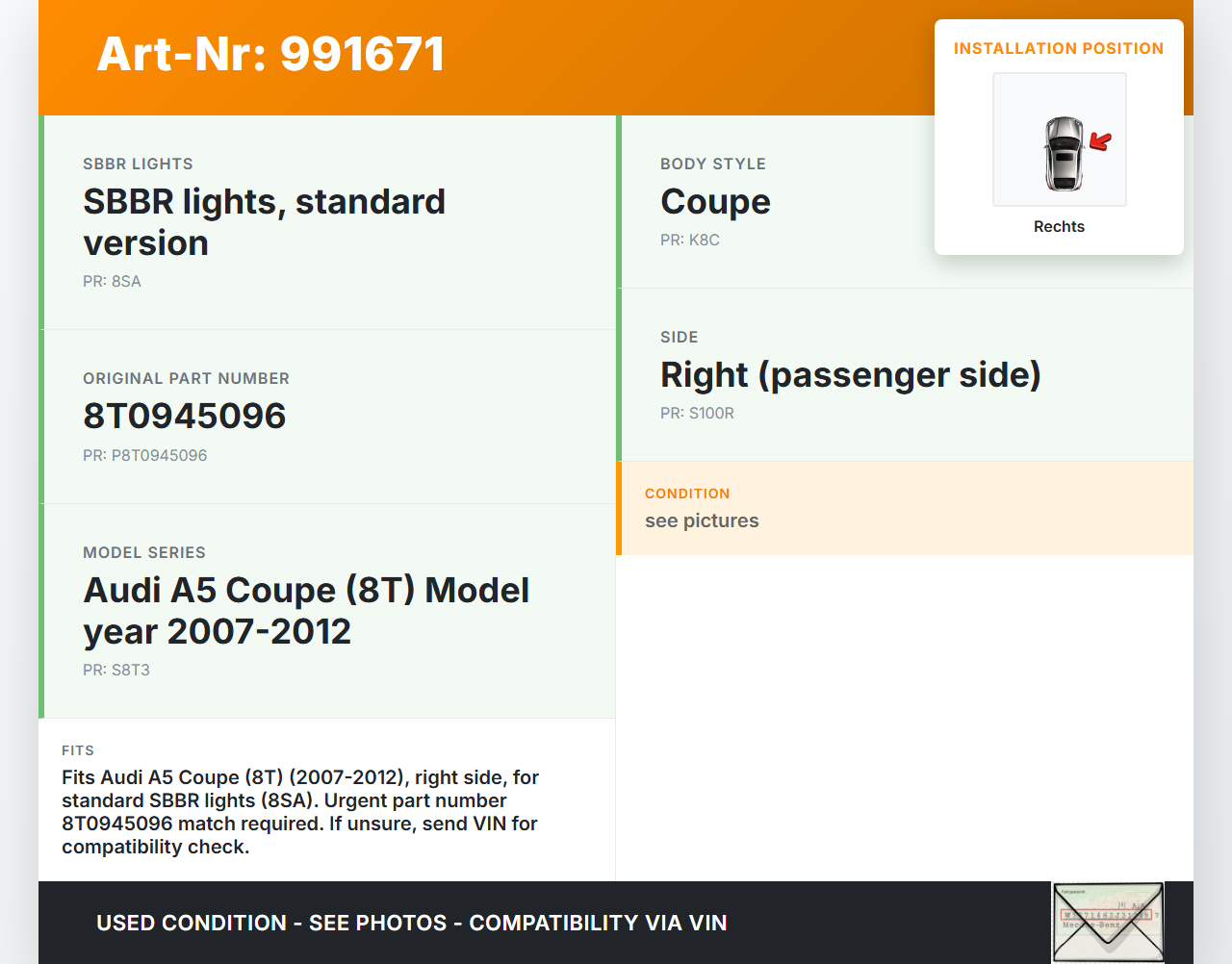The height and width of the screenshot is (964, 1232).
Task: Click the Coupe body style value
Action: [x=715, y=202]
